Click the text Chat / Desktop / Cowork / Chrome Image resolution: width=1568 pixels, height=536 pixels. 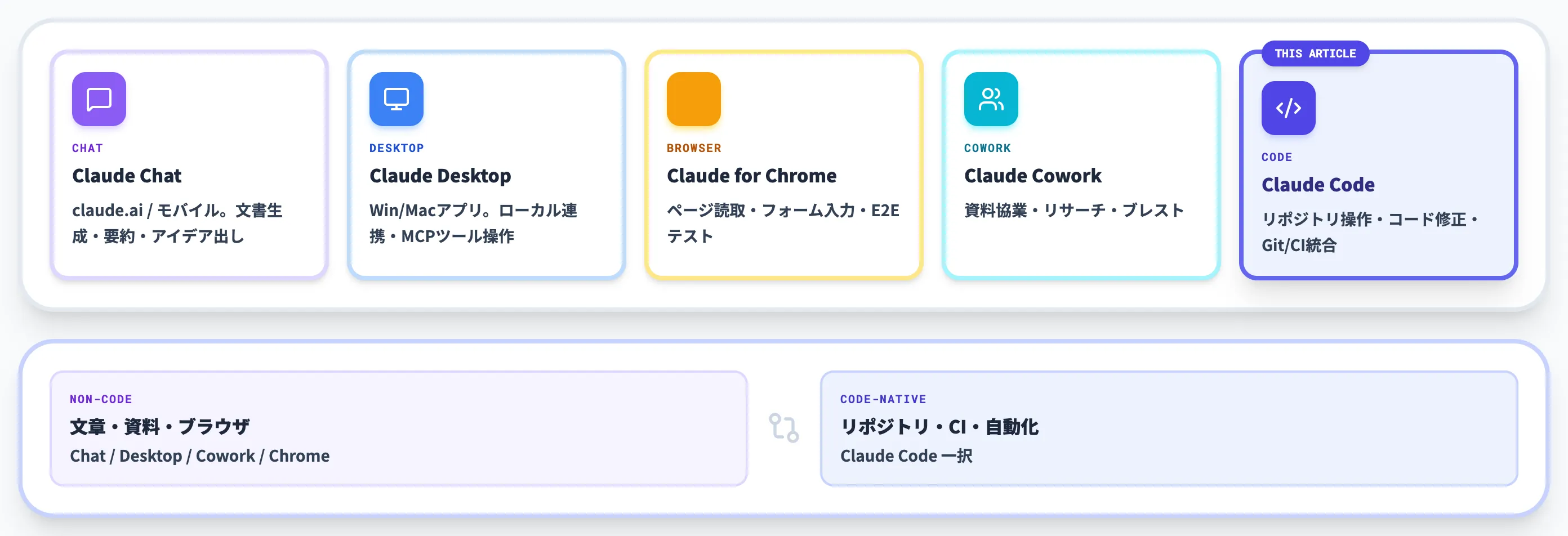point(199,455)
